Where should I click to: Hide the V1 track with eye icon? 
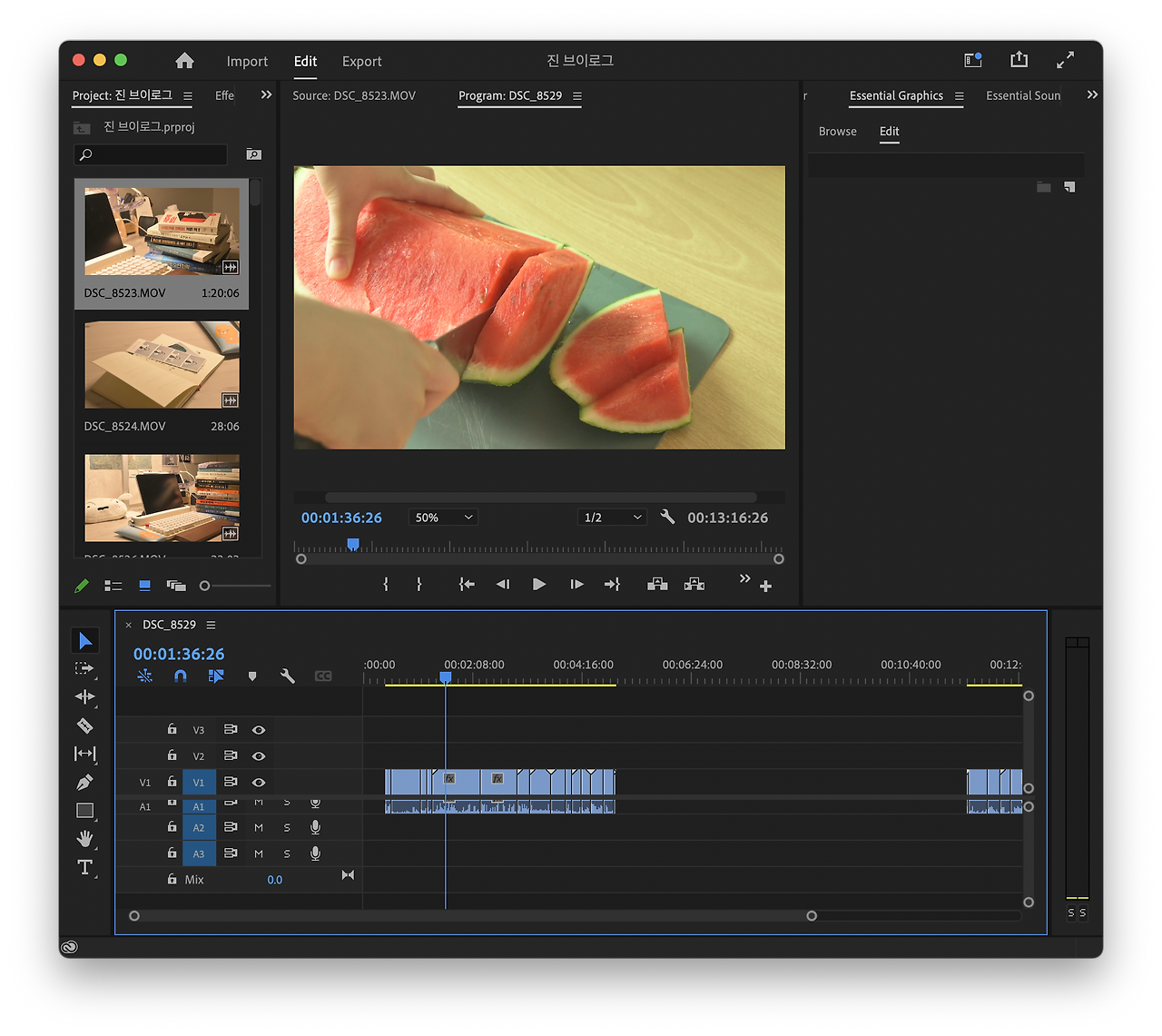pyautogui.click(x=259, y=782)
